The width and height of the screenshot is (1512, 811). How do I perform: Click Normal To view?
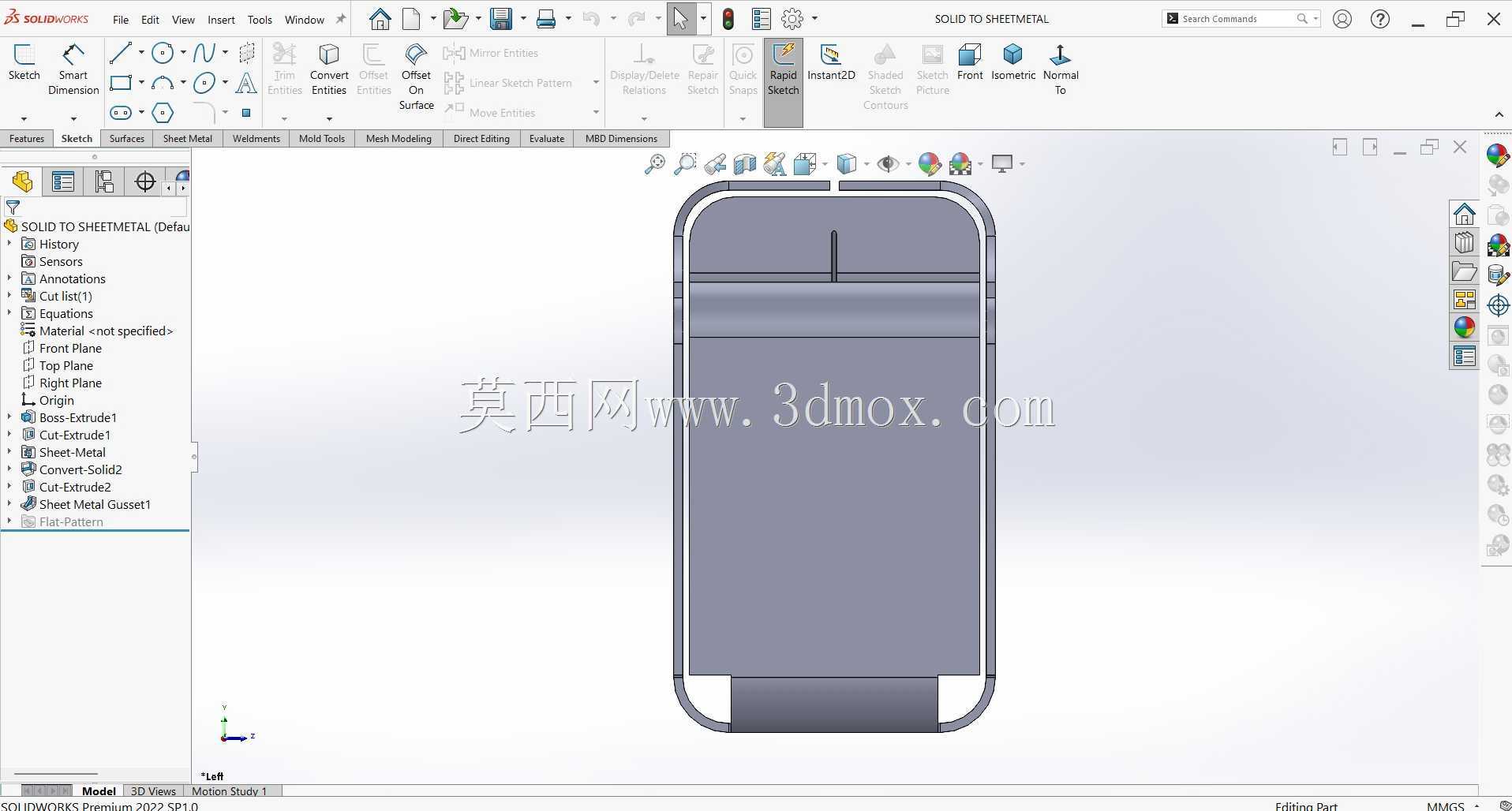[x=1061, y=69]
